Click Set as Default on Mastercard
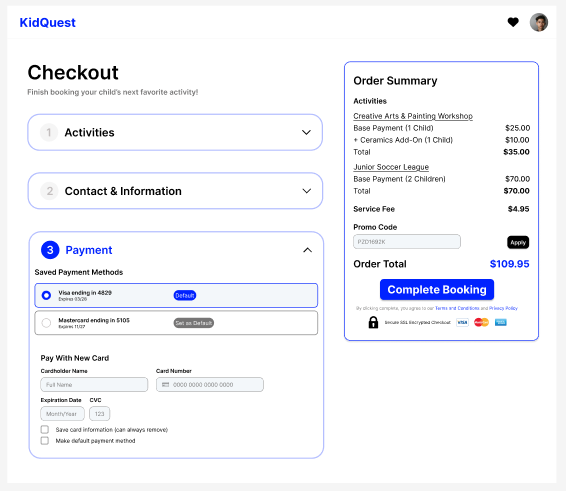The image size is (566, 491). coord(194,323)
